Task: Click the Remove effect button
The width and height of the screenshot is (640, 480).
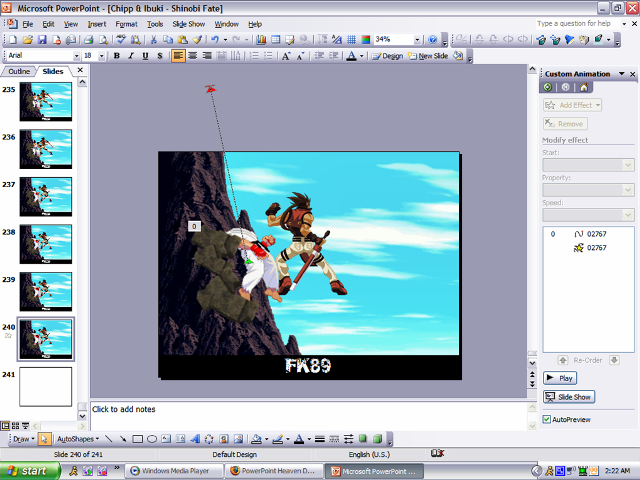Action: pyautogui.click(x=565, y=124)
